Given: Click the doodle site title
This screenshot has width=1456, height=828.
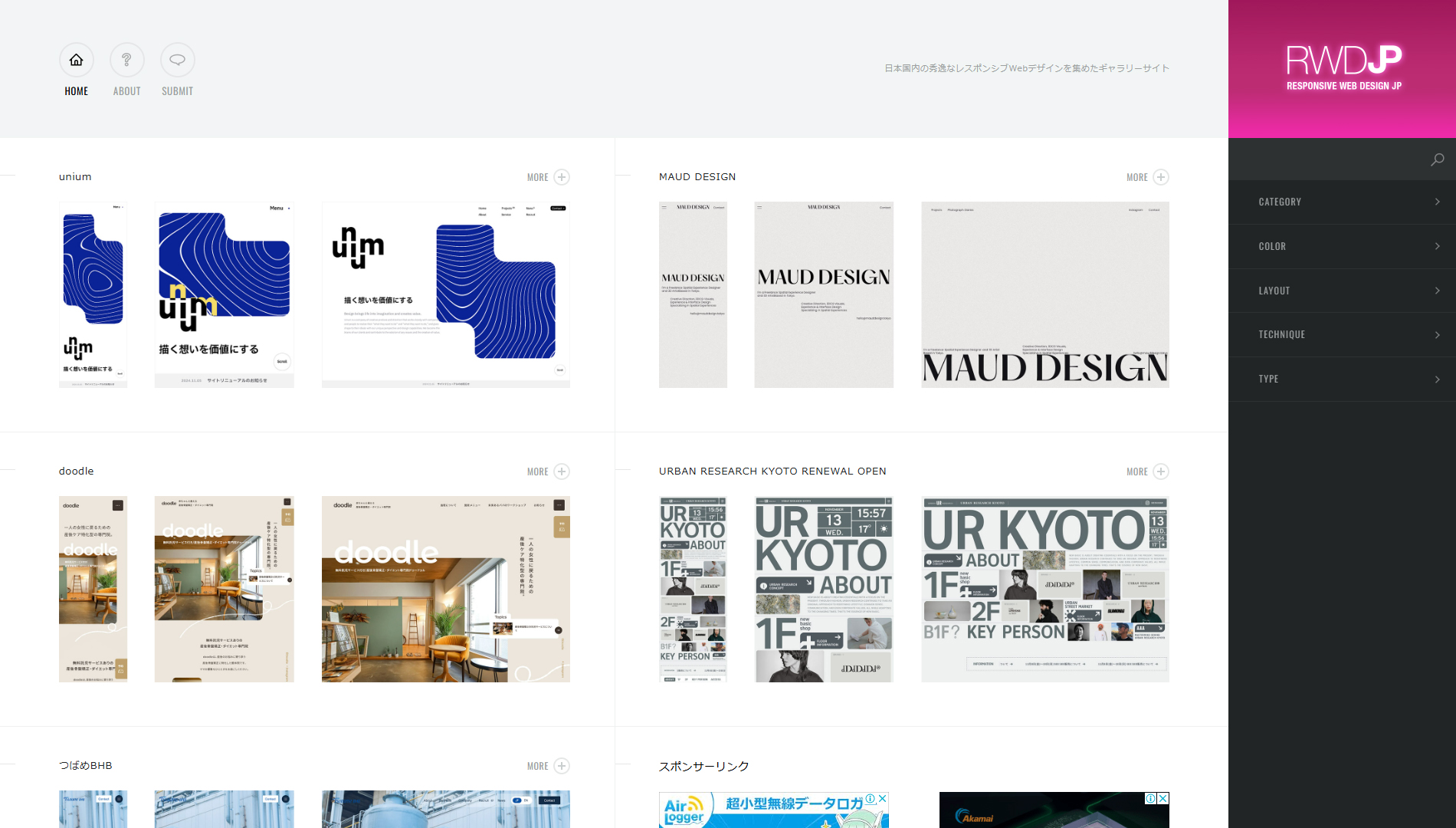Looking at the screenshot, I should coord(77,472).
